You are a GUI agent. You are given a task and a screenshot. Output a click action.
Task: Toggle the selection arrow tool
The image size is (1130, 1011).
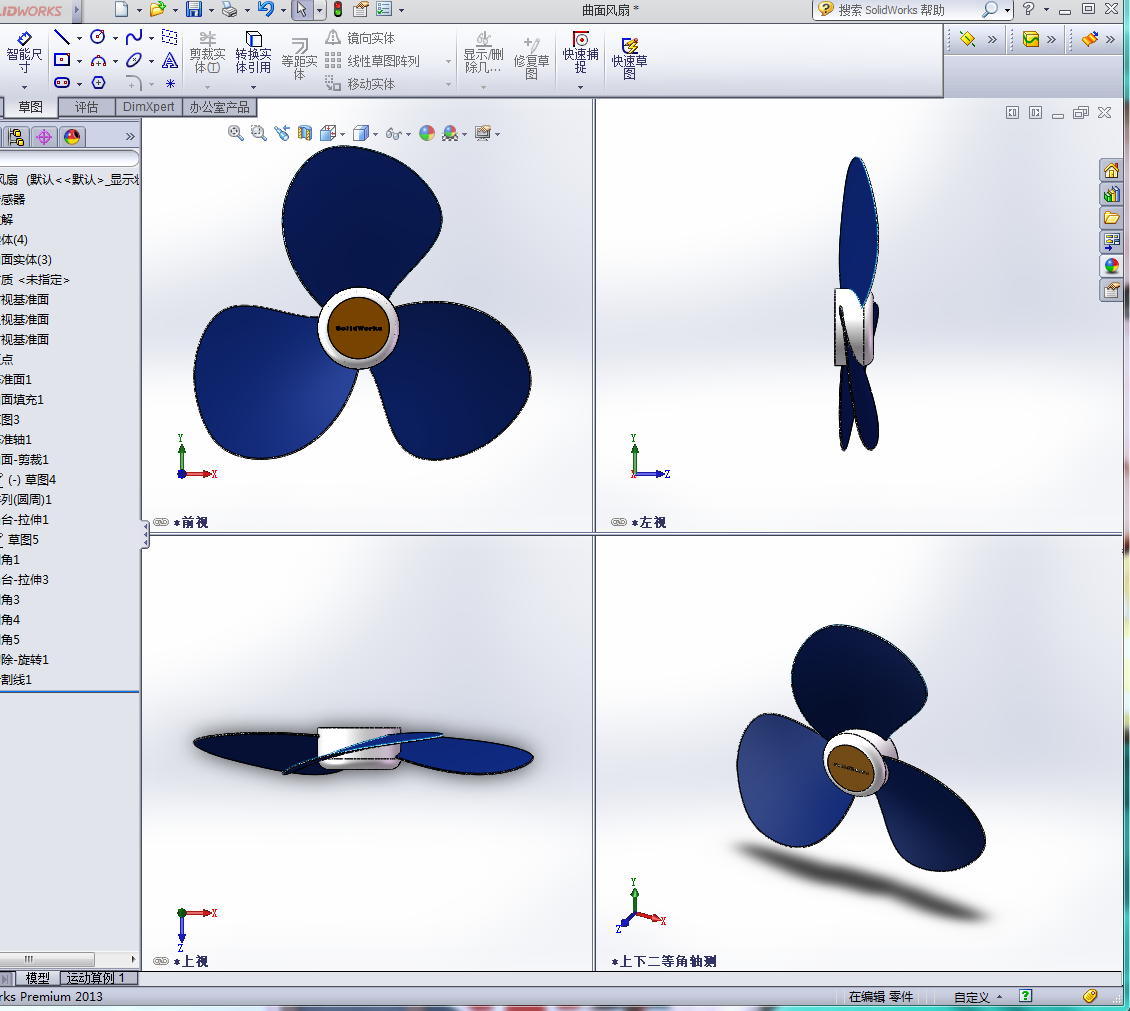tap(301, 9)
